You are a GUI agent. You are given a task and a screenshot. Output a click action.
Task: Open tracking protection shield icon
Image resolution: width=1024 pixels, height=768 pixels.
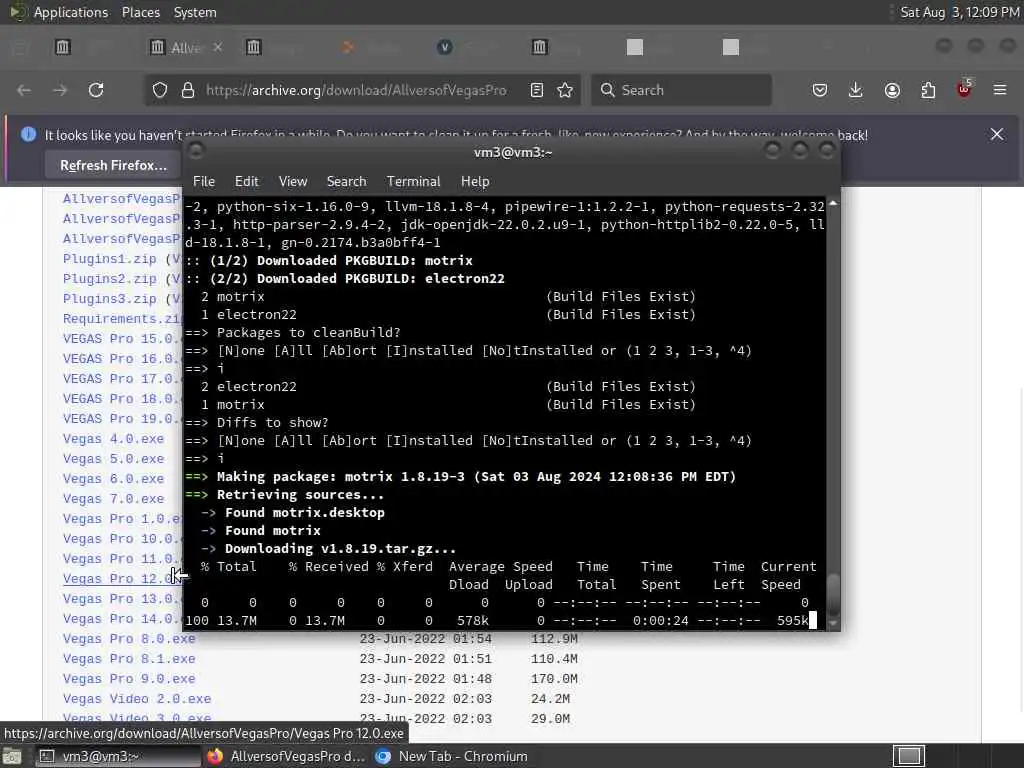click(x=160, y=90)
